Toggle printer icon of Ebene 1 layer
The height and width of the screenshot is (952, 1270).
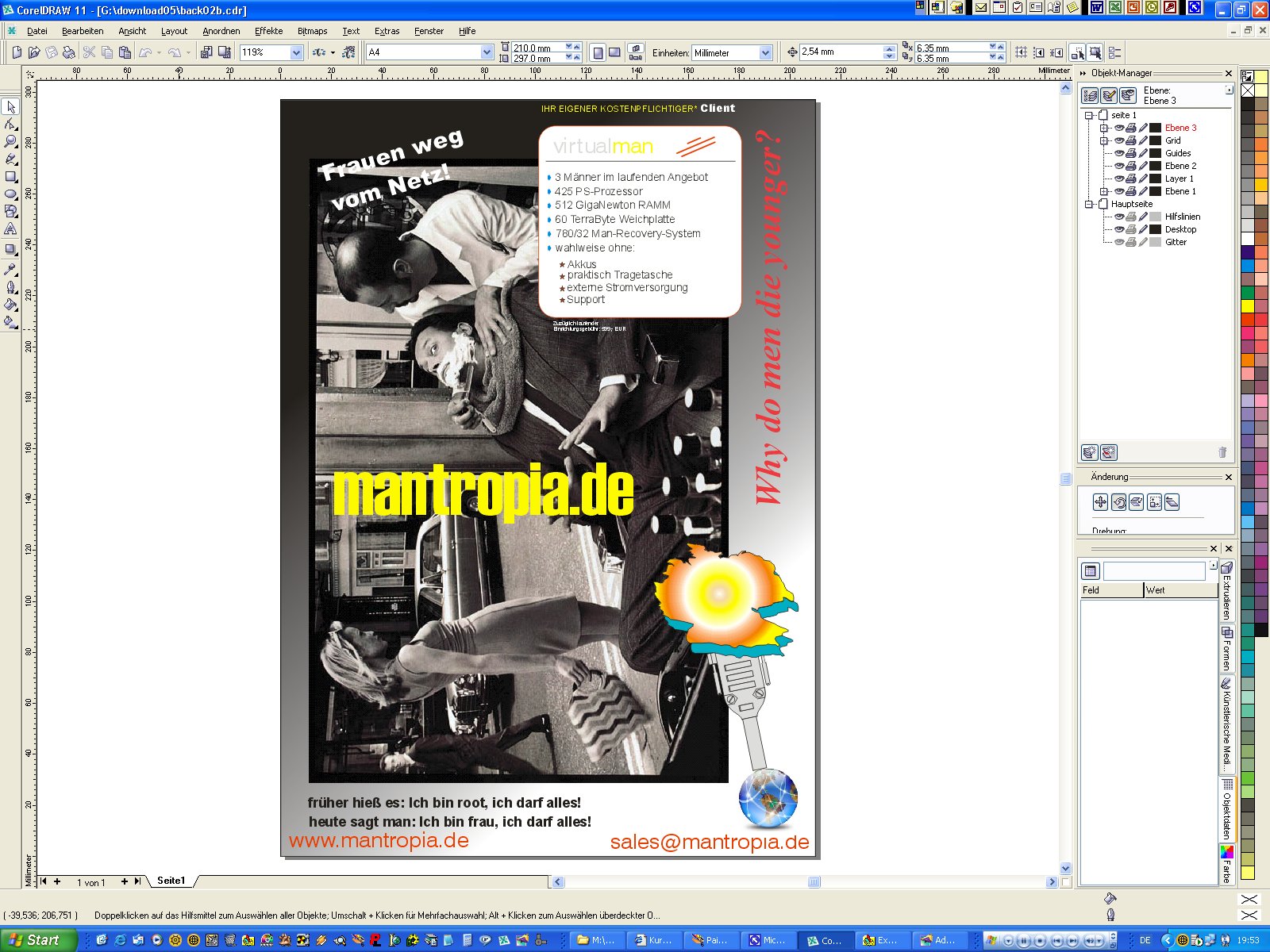click(1131, 191)
